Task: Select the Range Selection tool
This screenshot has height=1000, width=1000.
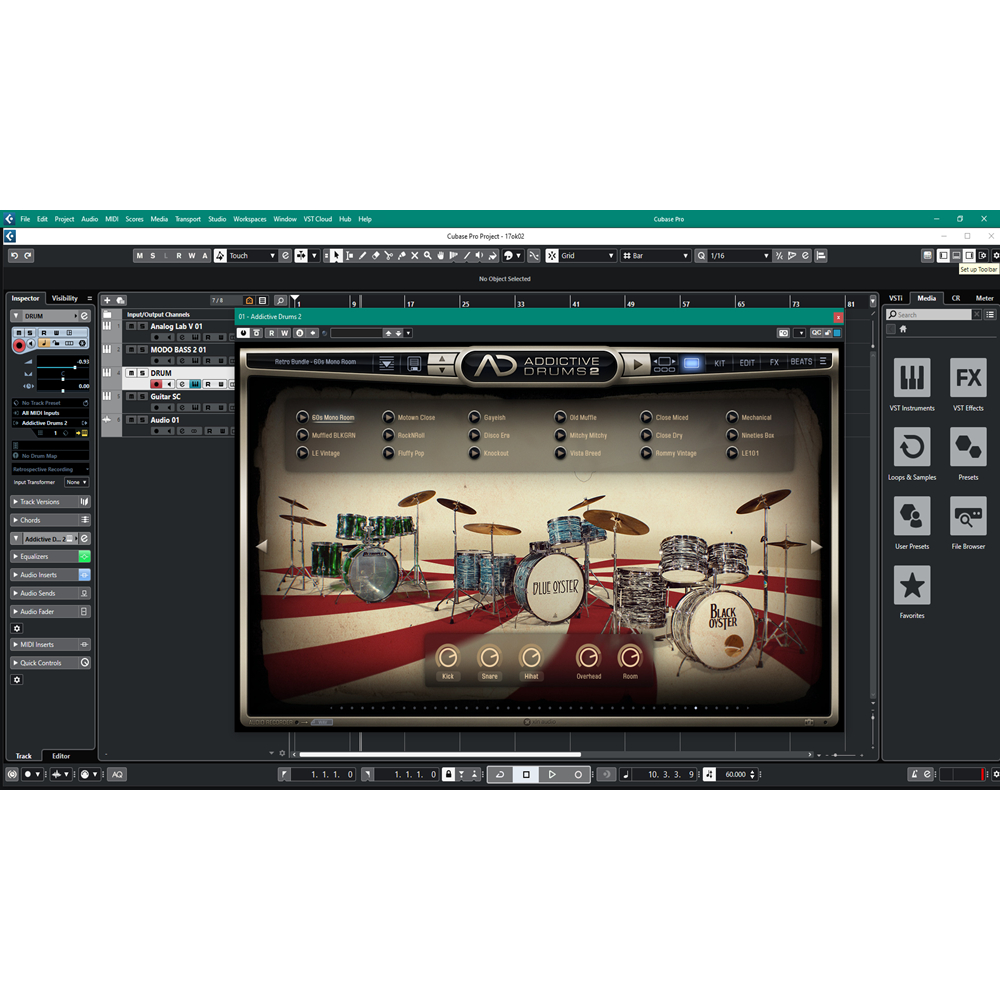Action: 349,256
